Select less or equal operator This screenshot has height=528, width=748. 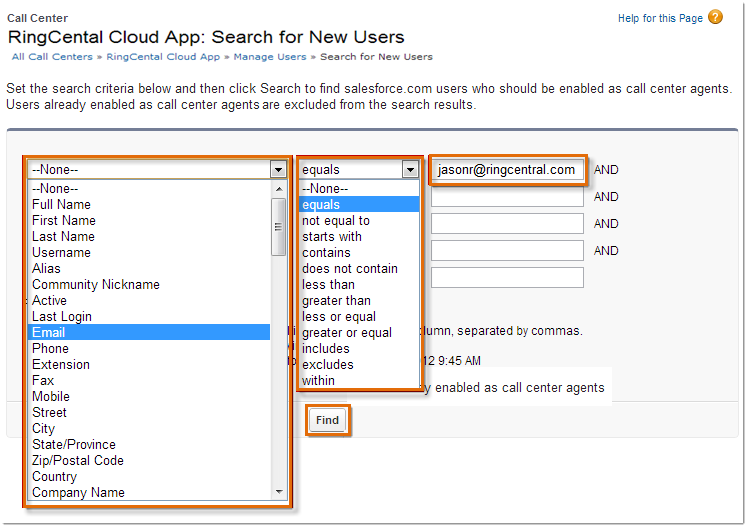tap(359, 317)
